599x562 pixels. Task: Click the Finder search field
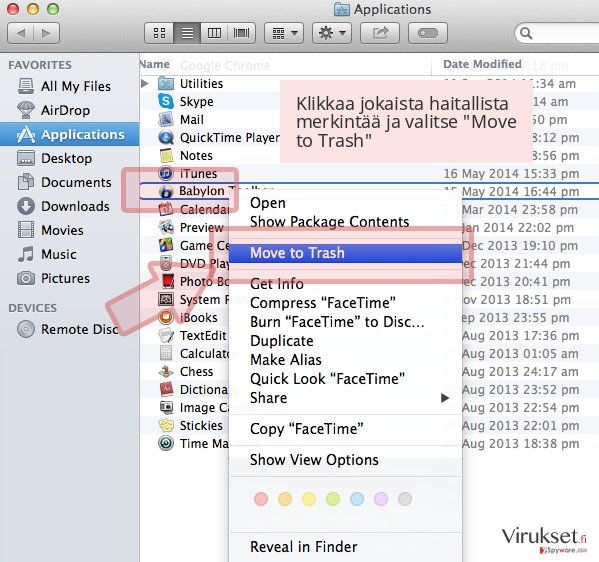pyautogui.click(x=558, y=34)
